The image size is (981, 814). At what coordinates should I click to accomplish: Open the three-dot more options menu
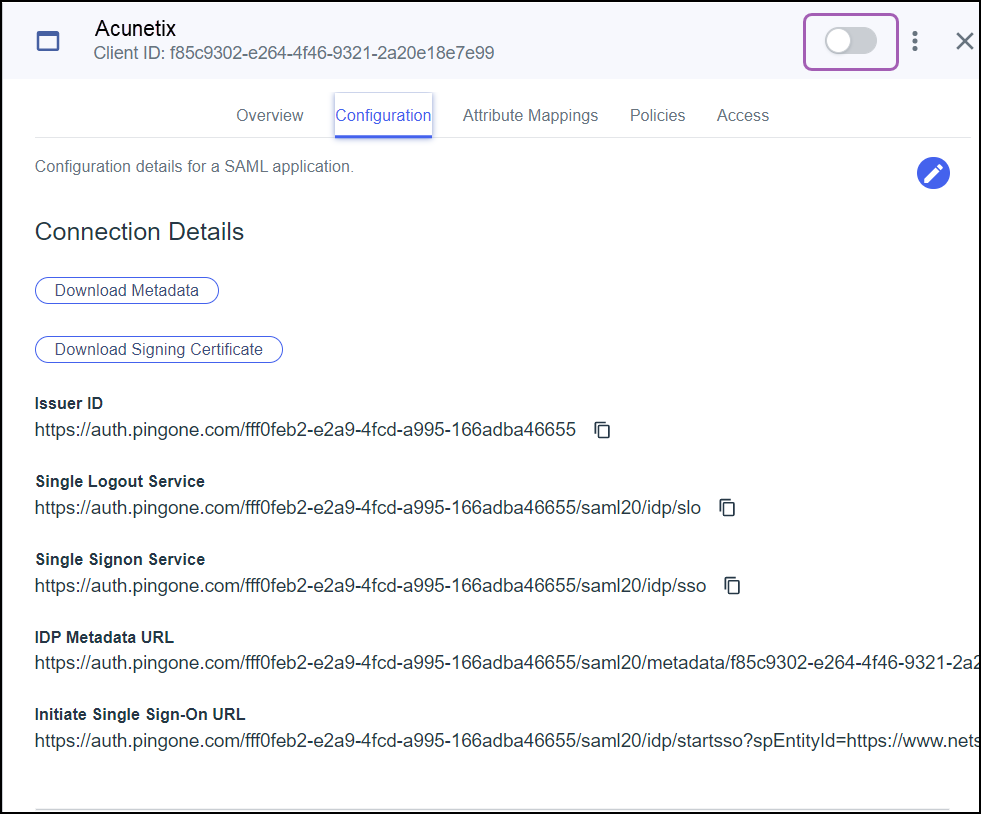pyautogui.click(x=915, y=41)
